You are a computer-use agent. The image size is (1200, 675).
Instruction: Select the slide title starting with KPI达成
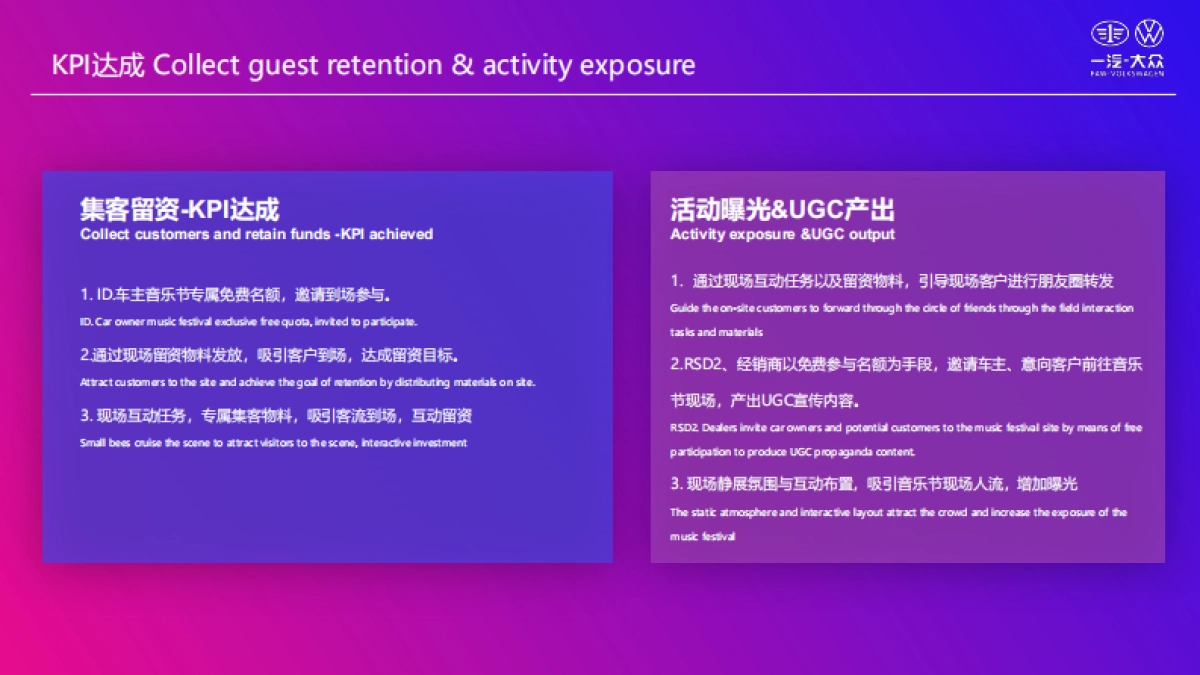tap(373, 65)
